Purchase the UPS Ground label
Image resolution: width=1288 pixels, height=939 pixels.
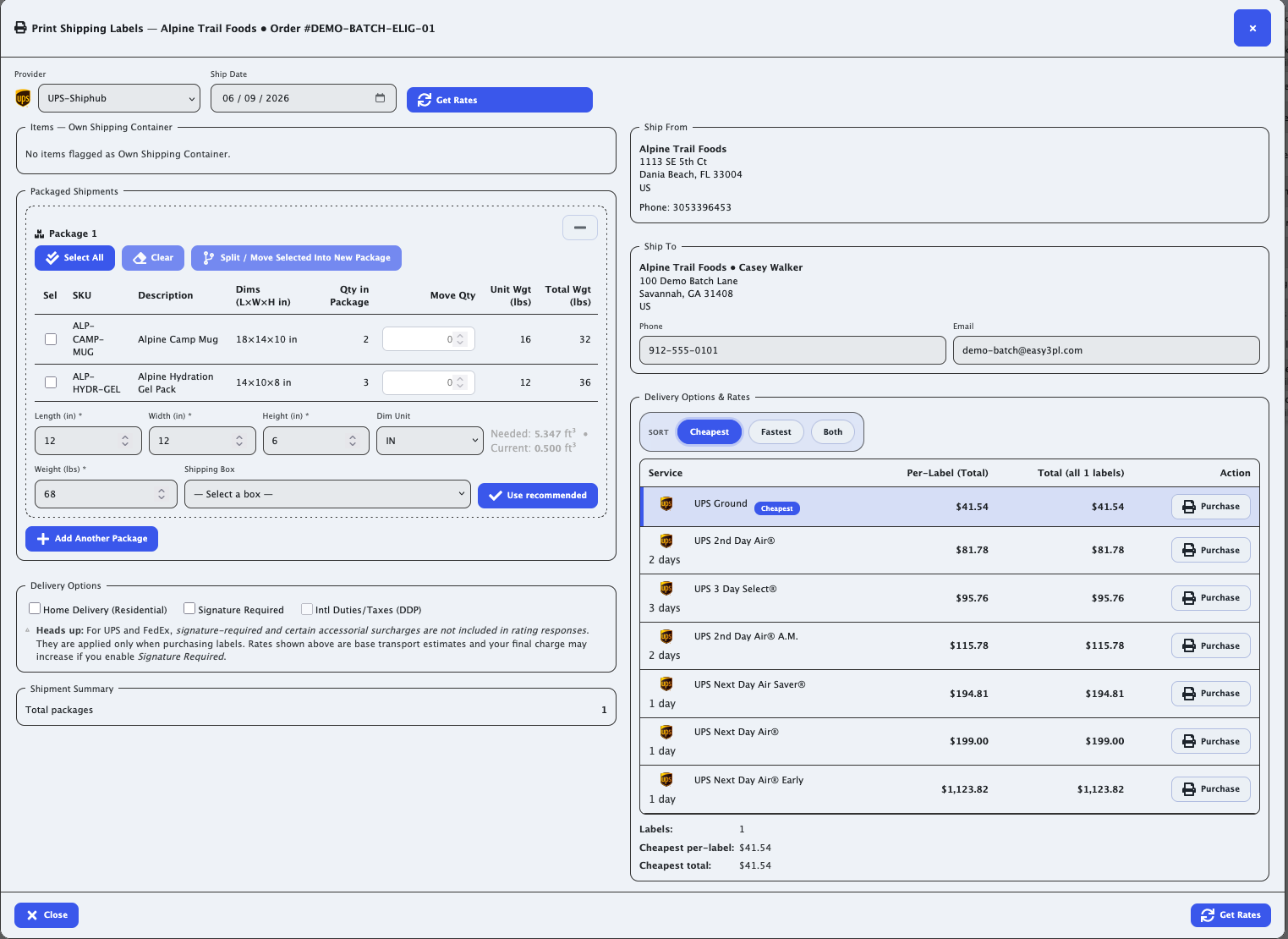coord(1211,506)
